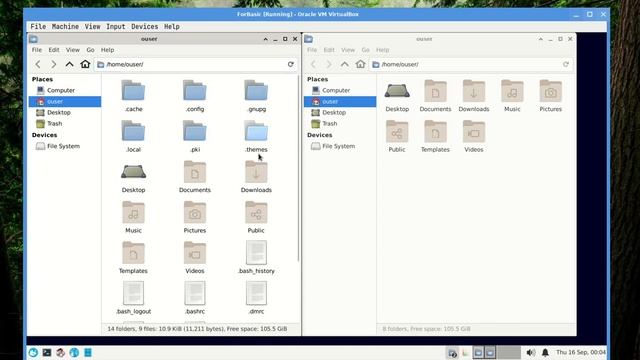Go to parent folder in right window
Viewport: 640px width, 360px height.
tap(344, 64)
